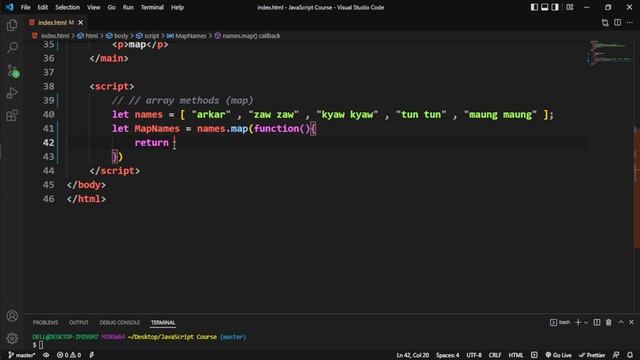Image resolution: width=640 pixels, height=360 pixels.
Task: Click script breadcrumb segment
Action: coord(151,36)
